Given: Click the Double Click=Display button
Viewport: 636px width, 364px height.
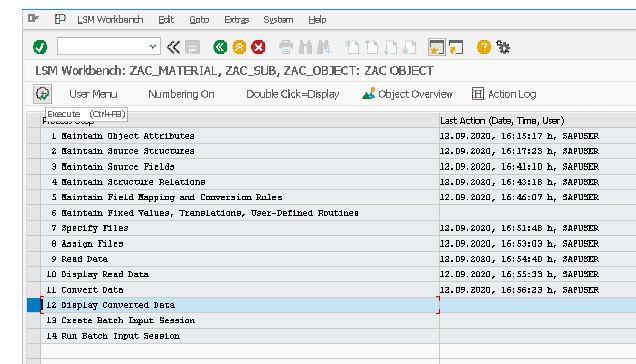Looking at the screenshot, I should pos(293,94).
